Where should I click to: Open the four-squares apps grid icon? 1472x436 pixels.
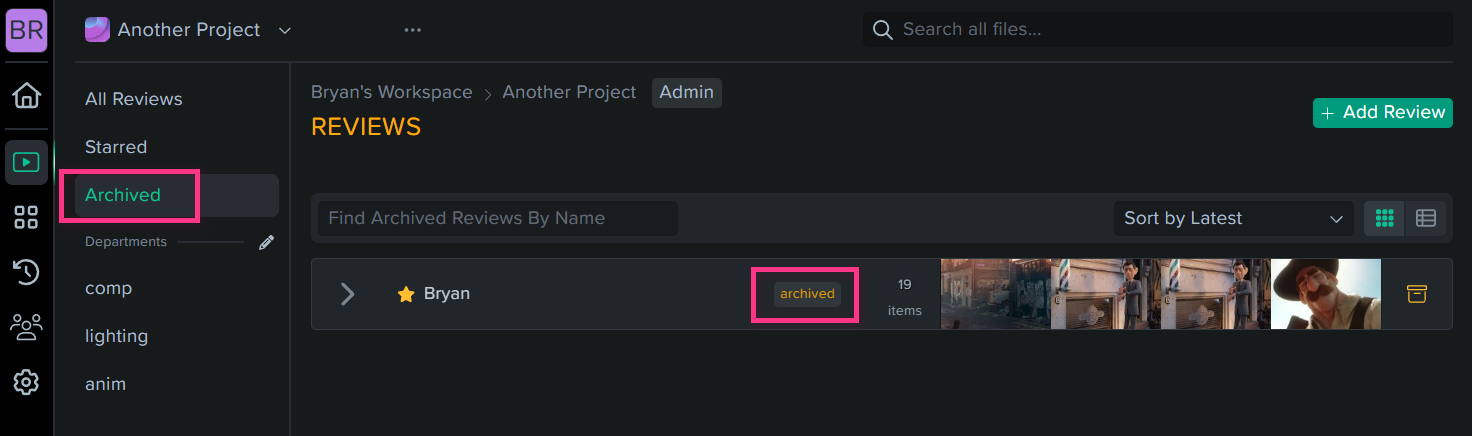(x=26, y=218)
